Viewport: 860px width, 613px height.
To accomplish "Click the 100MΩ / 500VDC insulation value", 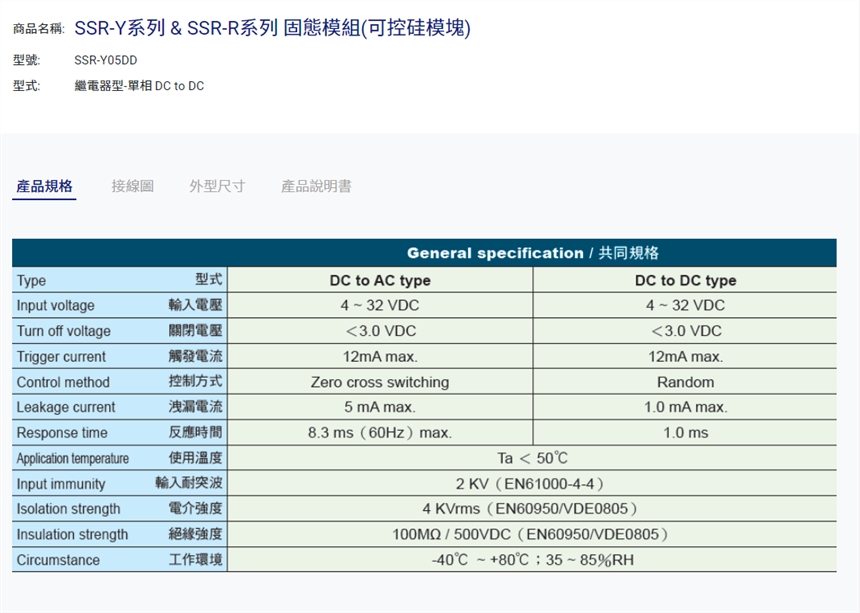I will click(x=530, y=534).
